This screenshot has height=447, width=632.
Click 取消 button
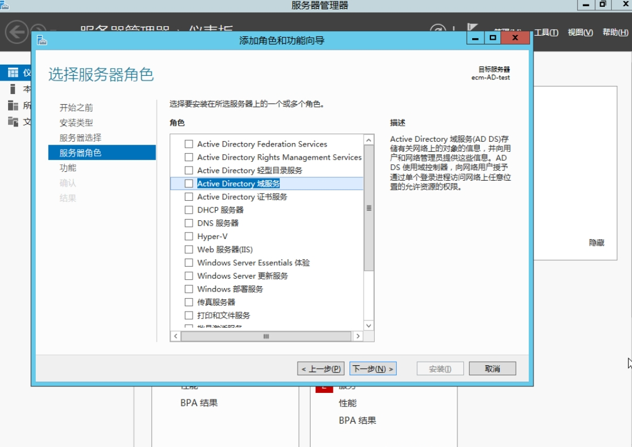[x=492, y=368]
